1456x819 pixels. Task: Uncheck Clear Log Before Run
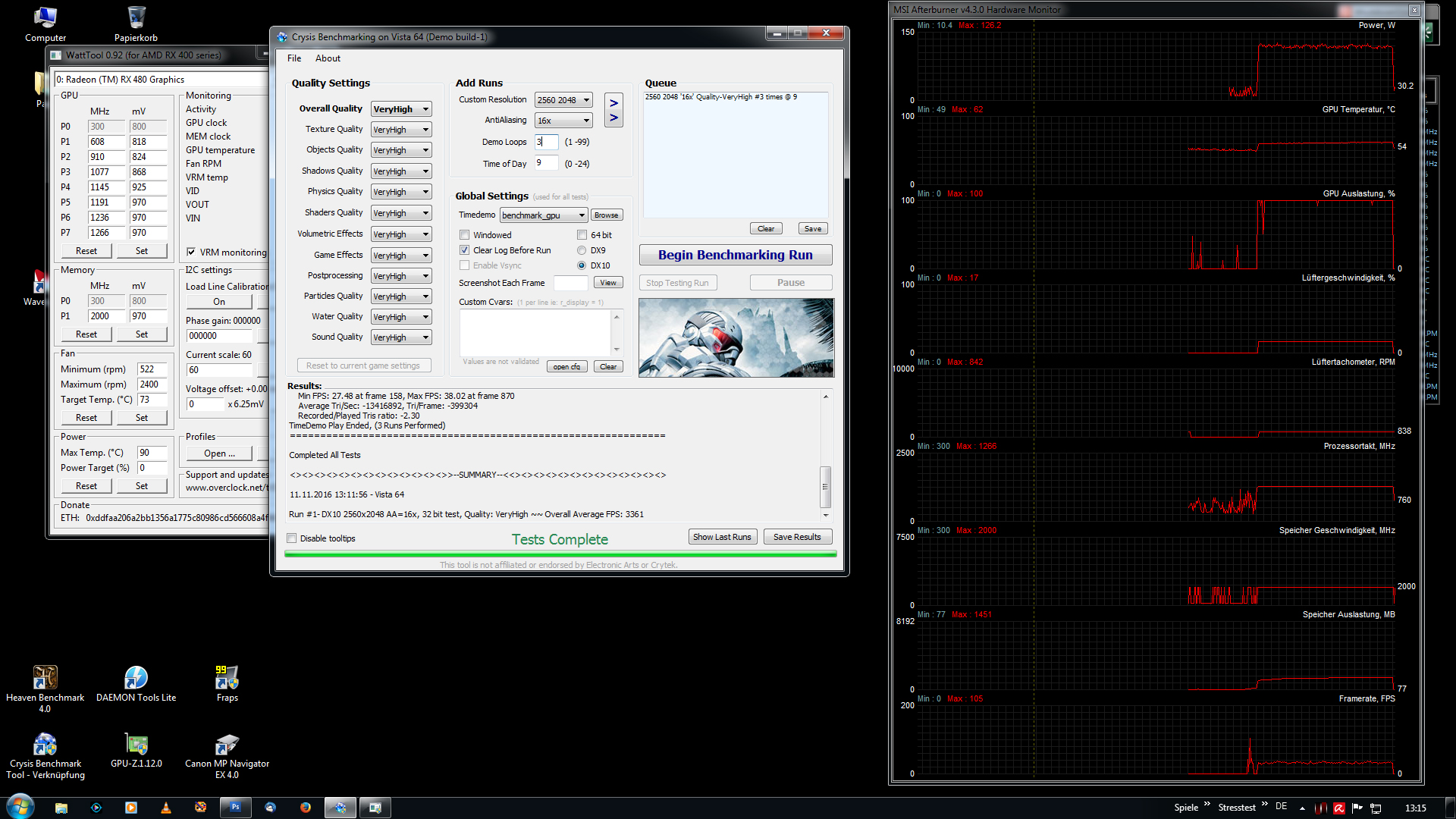click(465, 250)
